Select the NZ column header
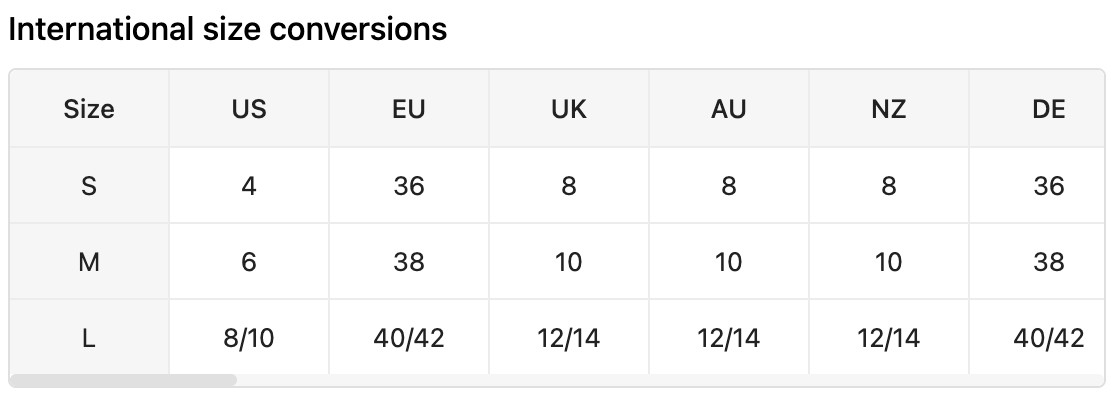Screen dimensions: 1116x400 [889, 109]
